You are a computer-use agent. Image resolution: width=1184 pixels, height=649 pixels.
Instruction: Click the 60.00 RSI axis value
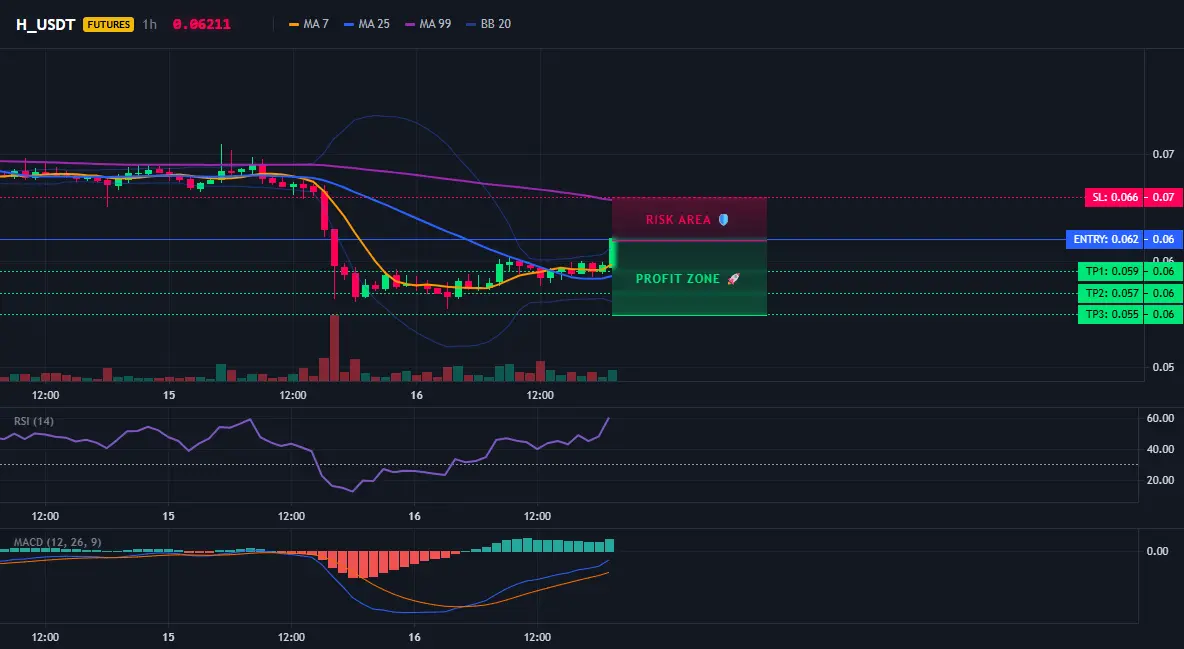pos(1161,418)
